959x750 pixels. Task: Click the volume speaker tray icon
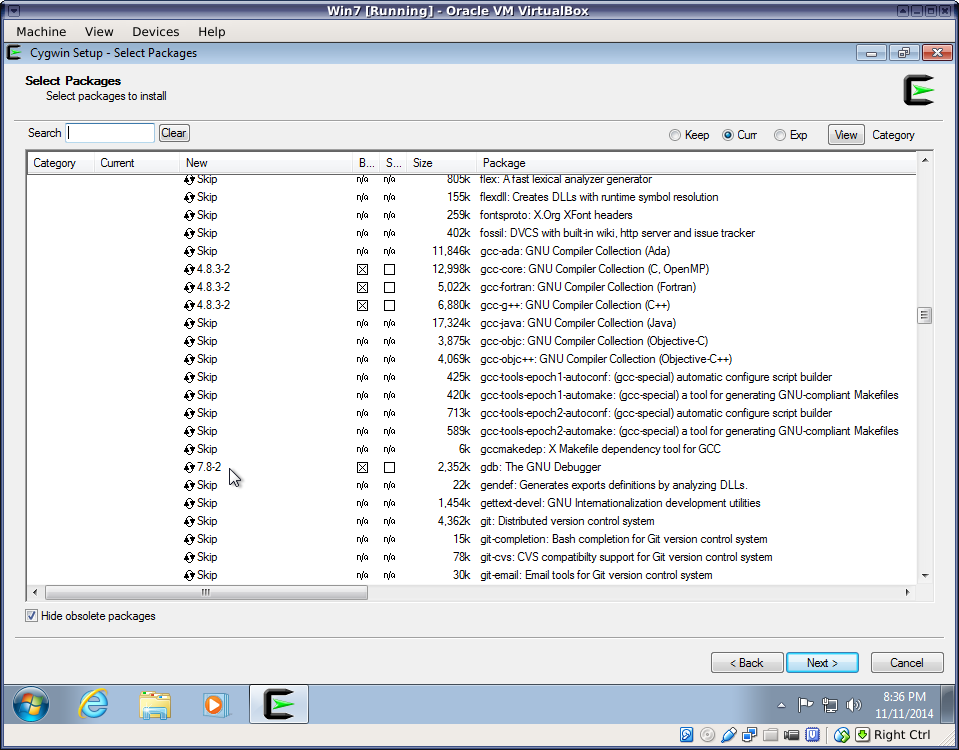tap(853, 705)
